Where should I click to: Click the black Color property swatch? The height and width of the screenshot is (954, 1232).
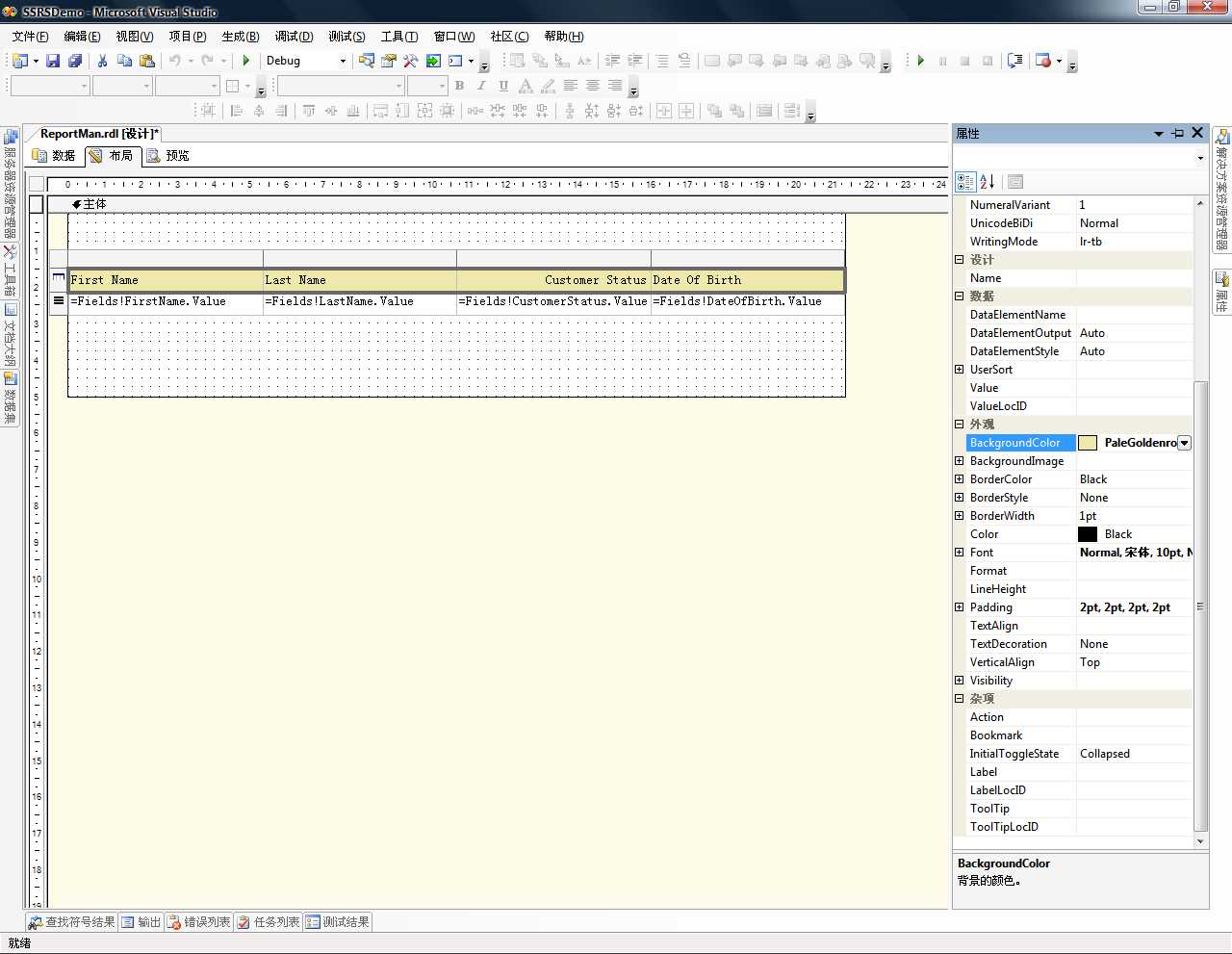pyautogui.click(x=1088, y=534)
